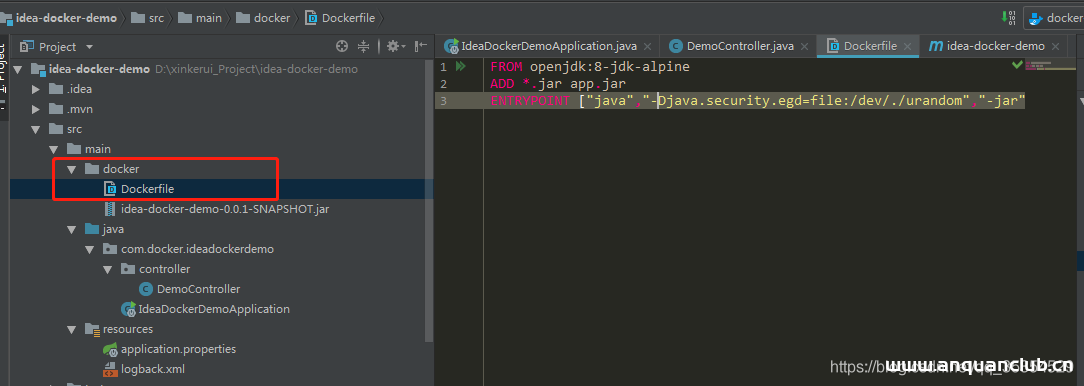Click the ADD *.jar app.jar line
Screen dimensions: 1084x386
click(558, 84)
